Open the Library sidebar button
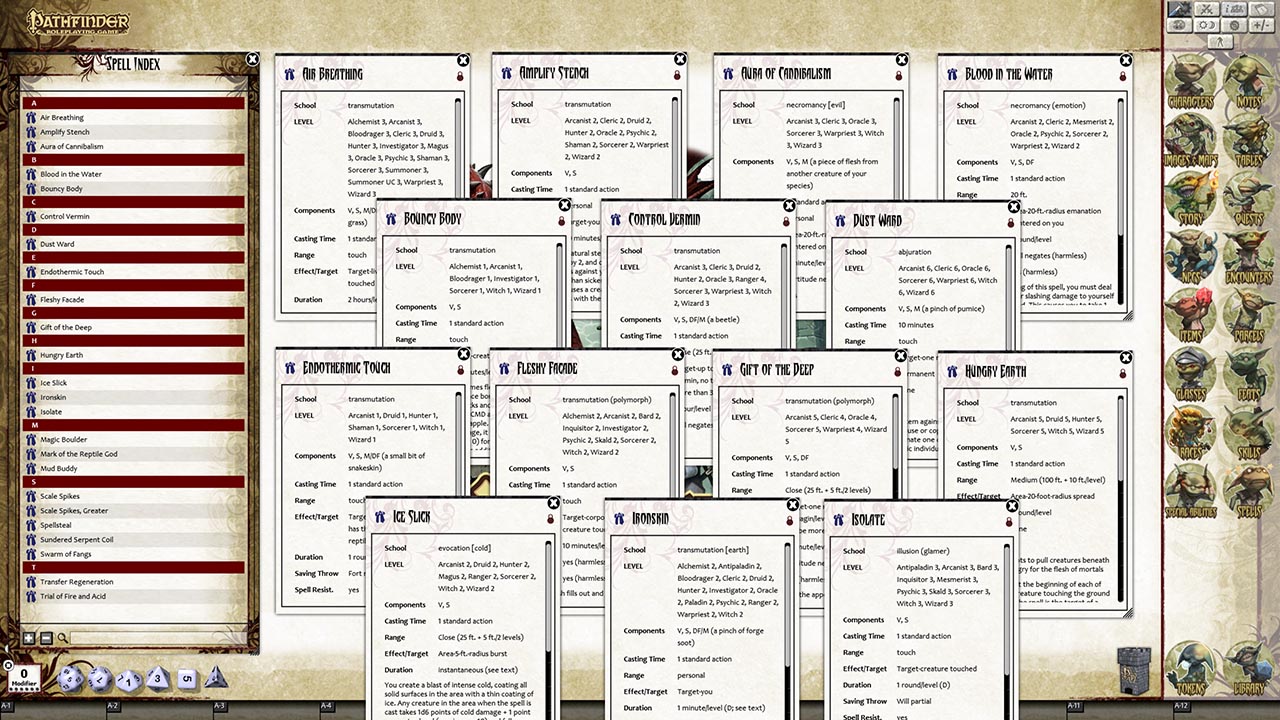The height and width of the screenshot is (720, 1280). coord(1247,669)
